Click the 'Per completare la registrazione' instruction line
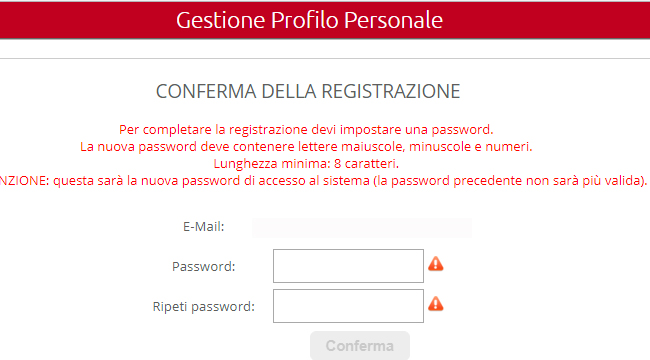 (x=306, y=130)
